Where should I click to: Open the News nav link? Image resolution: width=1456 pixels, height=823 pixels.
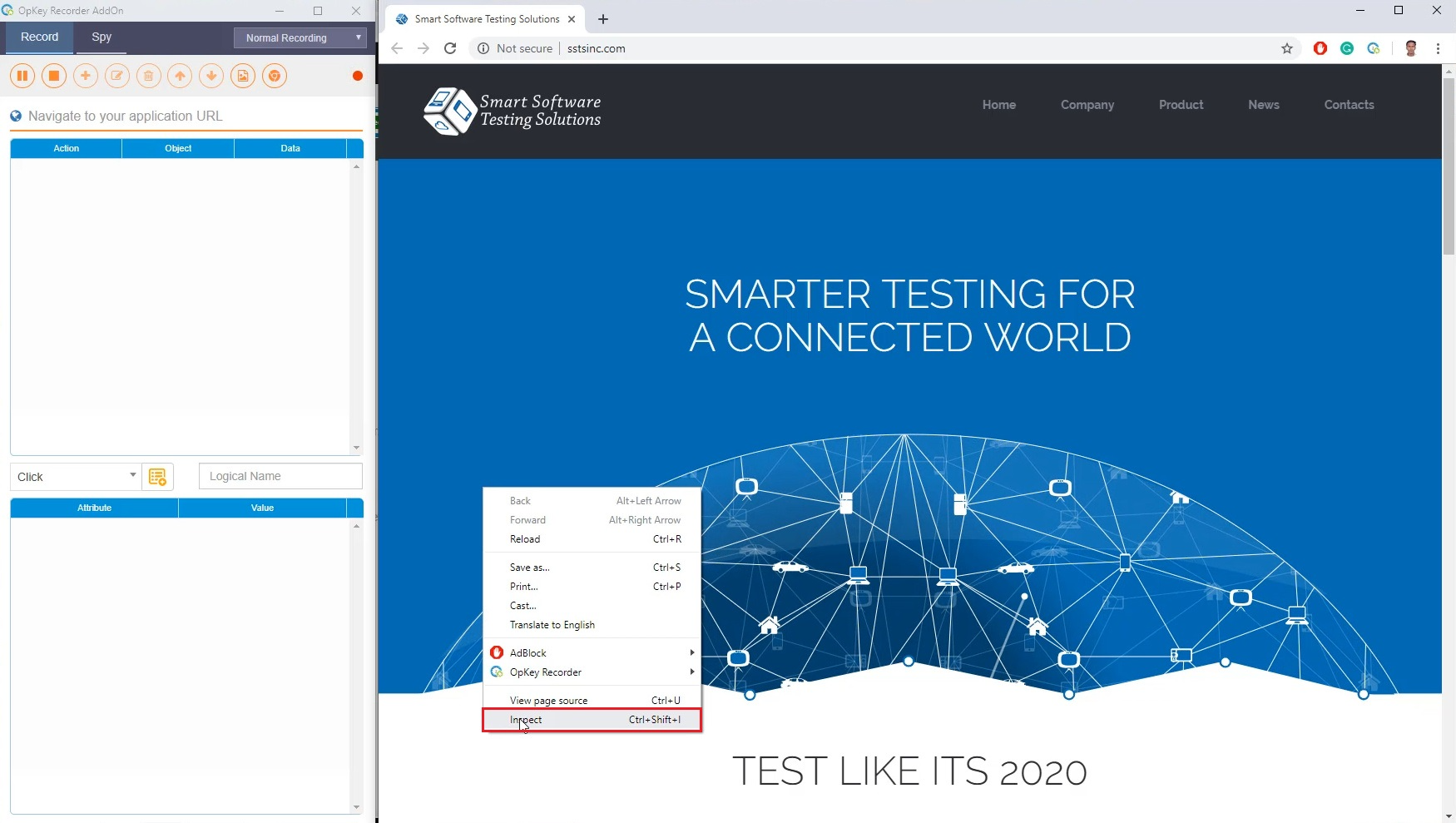pyautogui.click(x=1264, y=105)
